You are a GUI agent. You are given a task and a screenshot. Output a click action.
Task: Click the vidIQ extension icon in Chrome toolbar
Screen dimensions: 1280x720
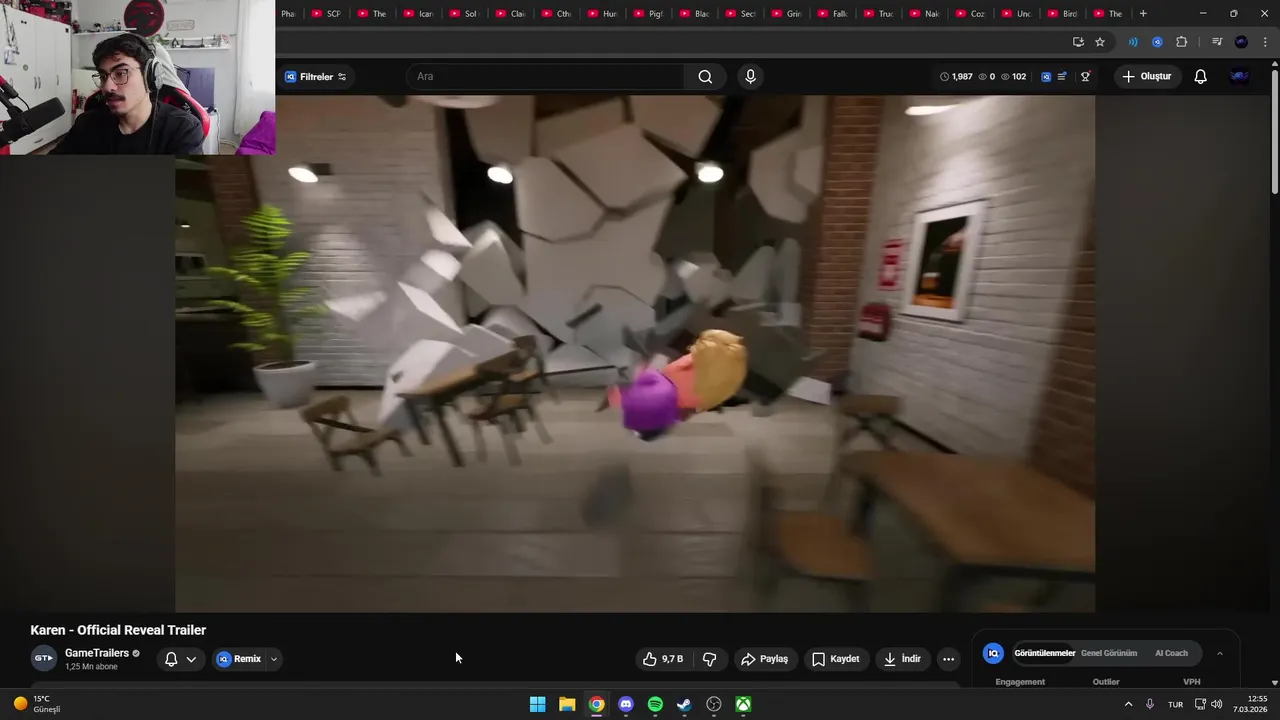click(x=1157, y=42)
